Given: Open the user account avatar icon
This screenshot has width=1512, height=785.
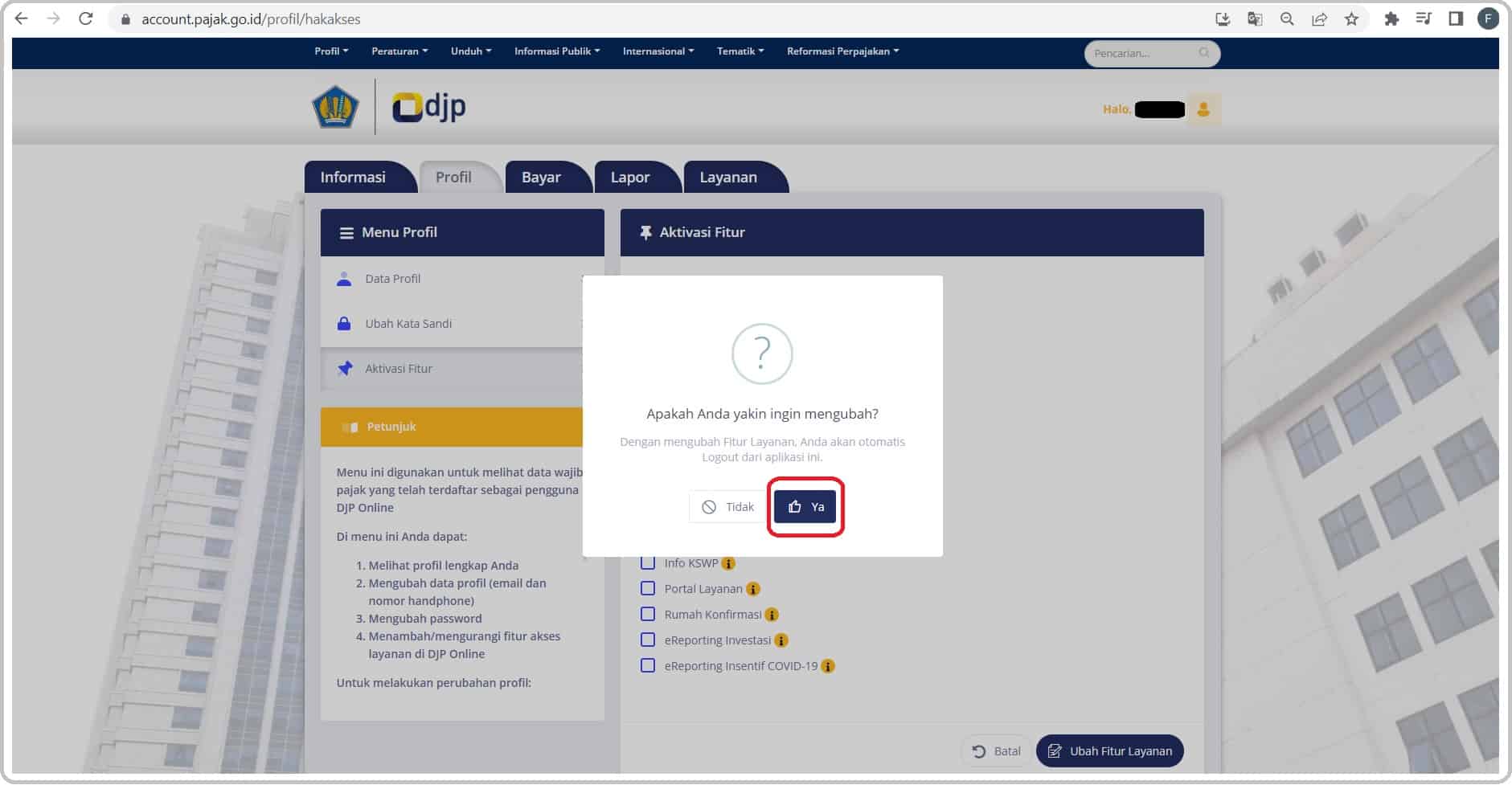Looking at the screenshot, I should click(1203, 109).
